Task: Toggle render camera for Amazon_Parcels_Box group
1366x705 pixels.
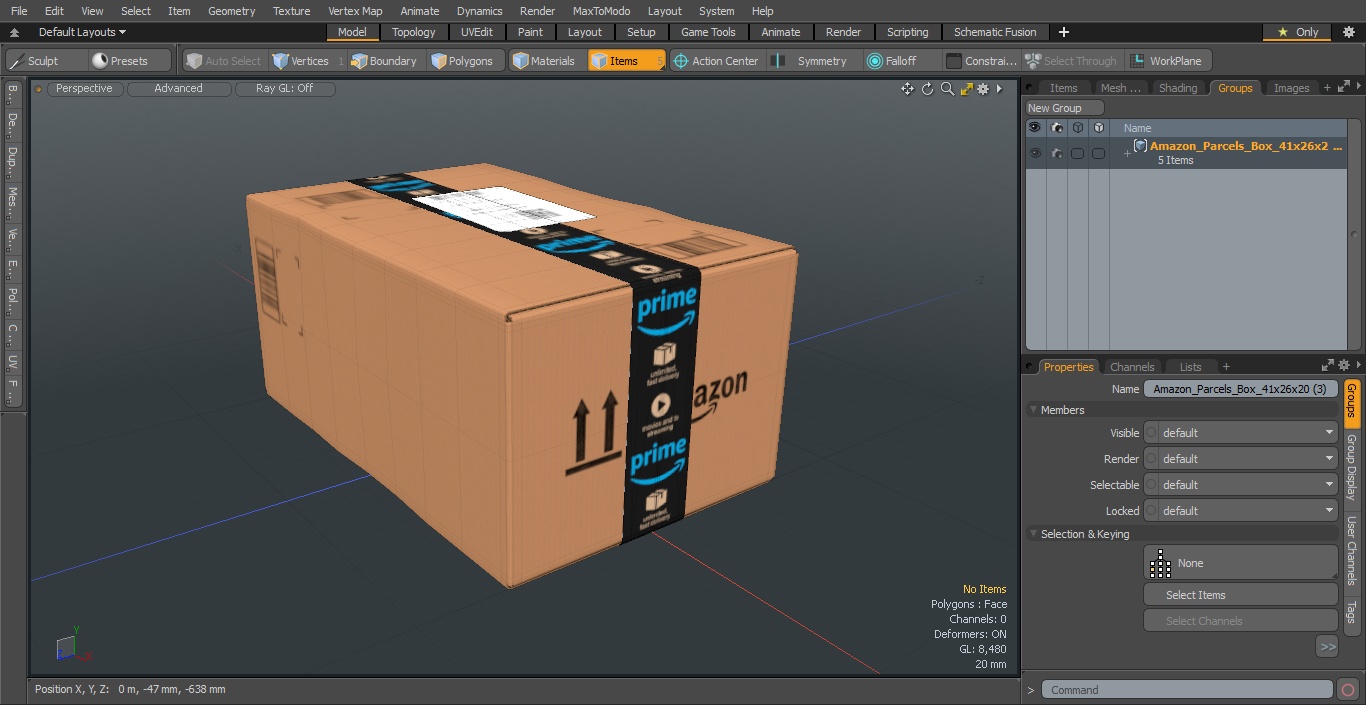Action: click(x=1056, y=153)
